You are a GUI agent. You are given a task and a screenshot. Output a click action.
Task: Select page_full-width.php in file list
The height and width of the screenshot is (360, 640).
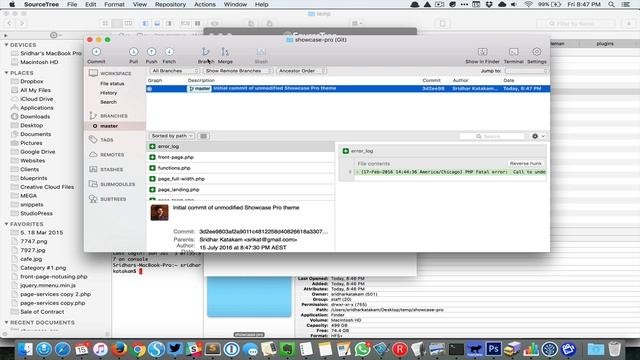240,179
